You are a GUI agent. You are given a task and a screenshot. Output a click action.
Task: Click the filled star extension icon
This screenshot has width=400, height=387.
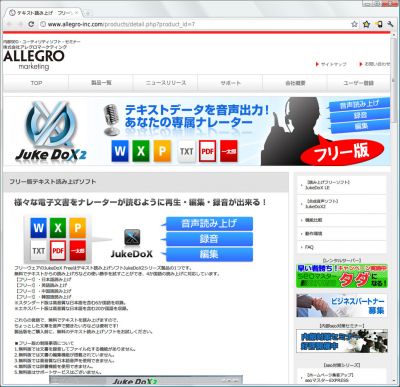coord(366,24)
